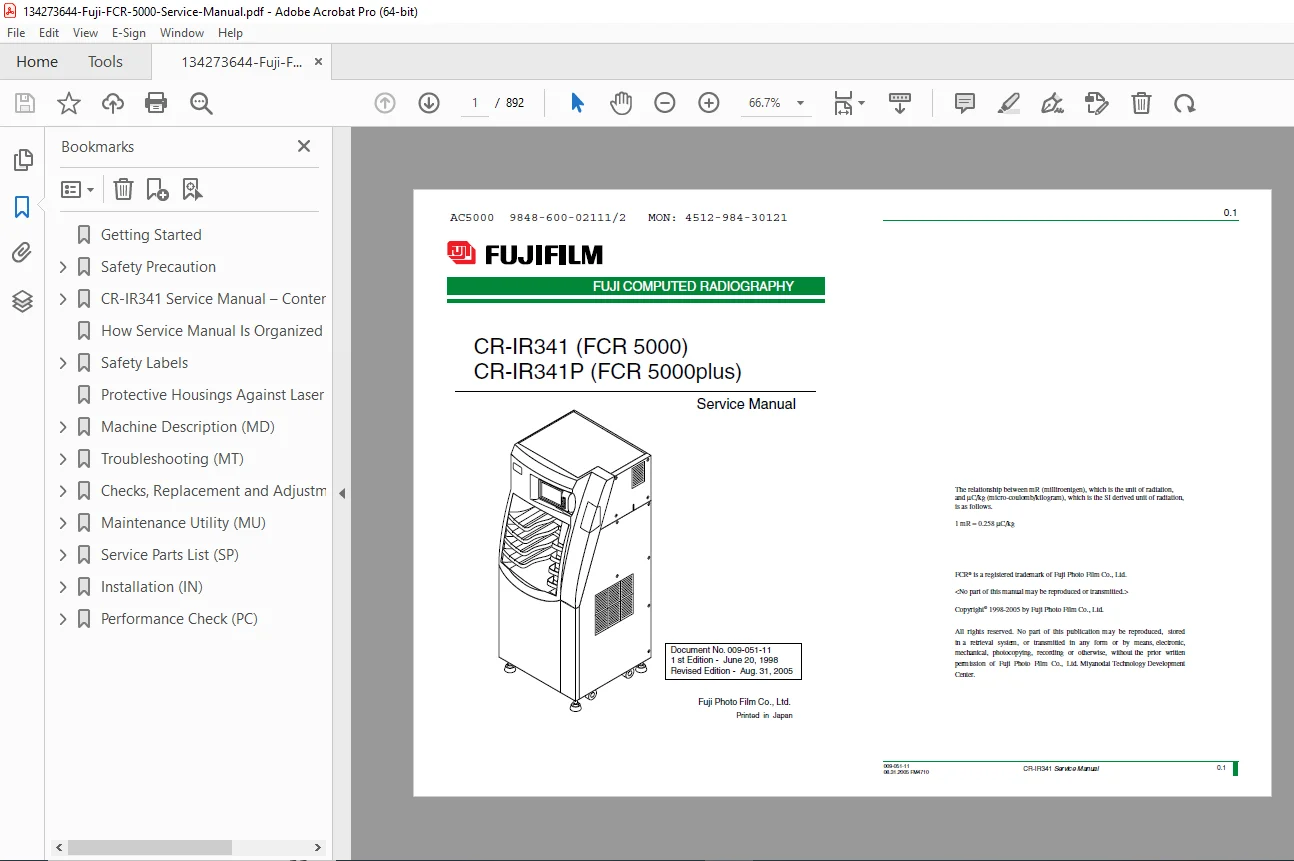
Task: Open the fit page options icon
Action: pyautogui.click(x=849, y=103)
